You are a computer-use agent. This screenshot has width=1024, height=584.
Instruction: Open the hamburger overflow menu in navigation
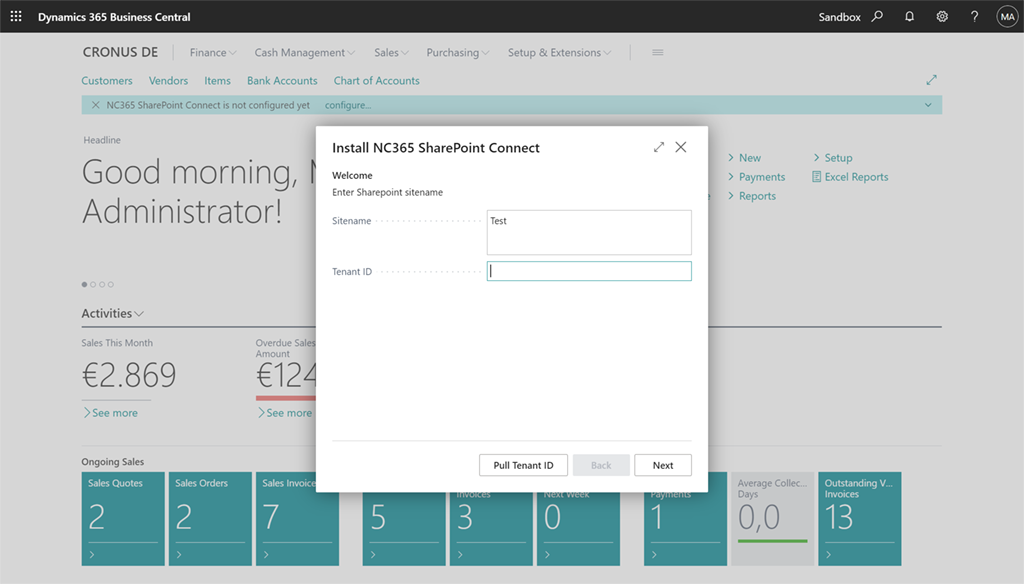click(658, 52)
